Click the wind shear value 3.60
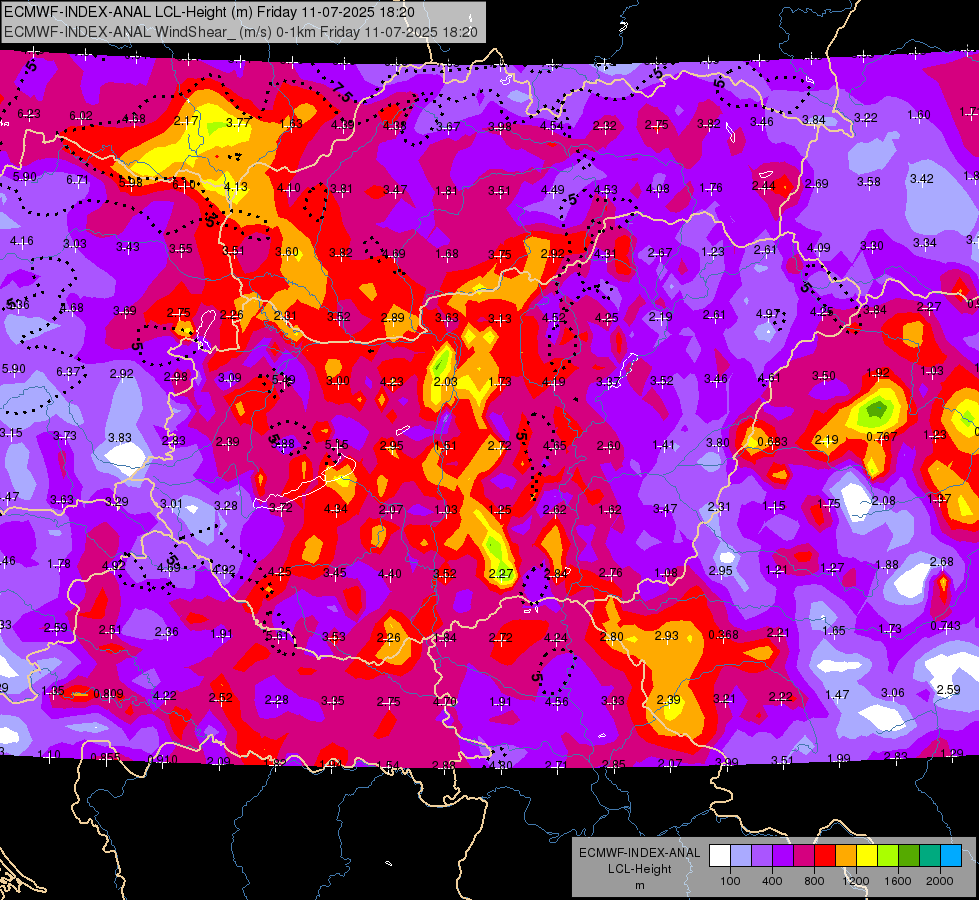 [287, 252]
